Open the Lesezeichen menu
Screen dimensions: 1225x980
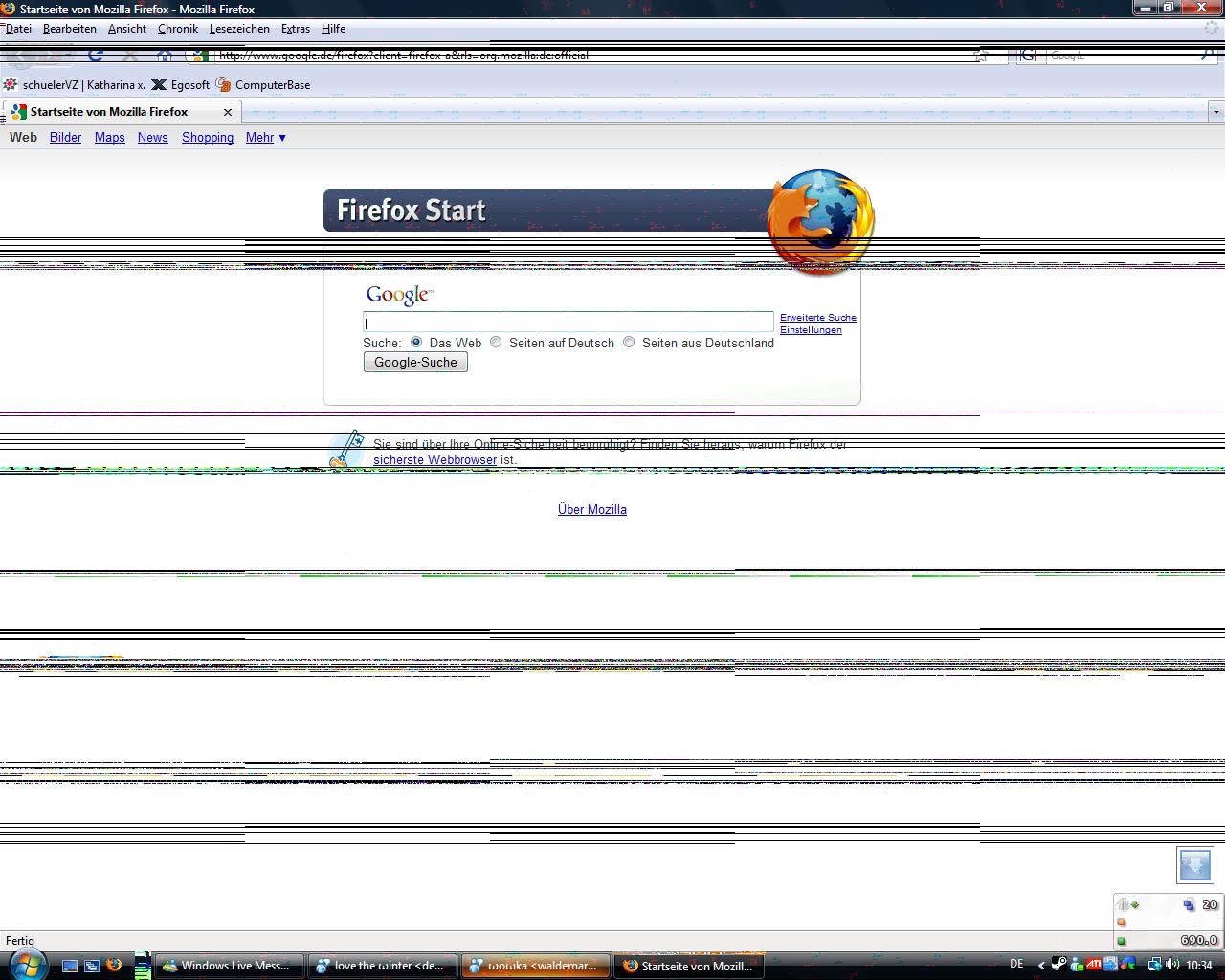(x=239, y=29)
